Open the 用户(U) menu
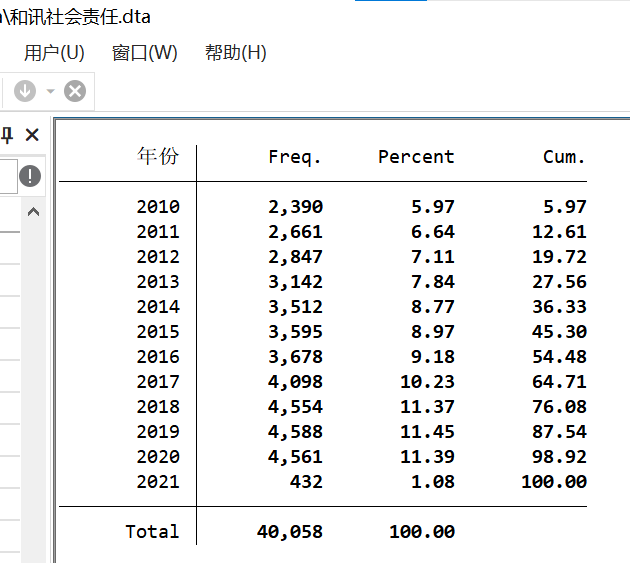The image size is (630, 563). [54, 53]
